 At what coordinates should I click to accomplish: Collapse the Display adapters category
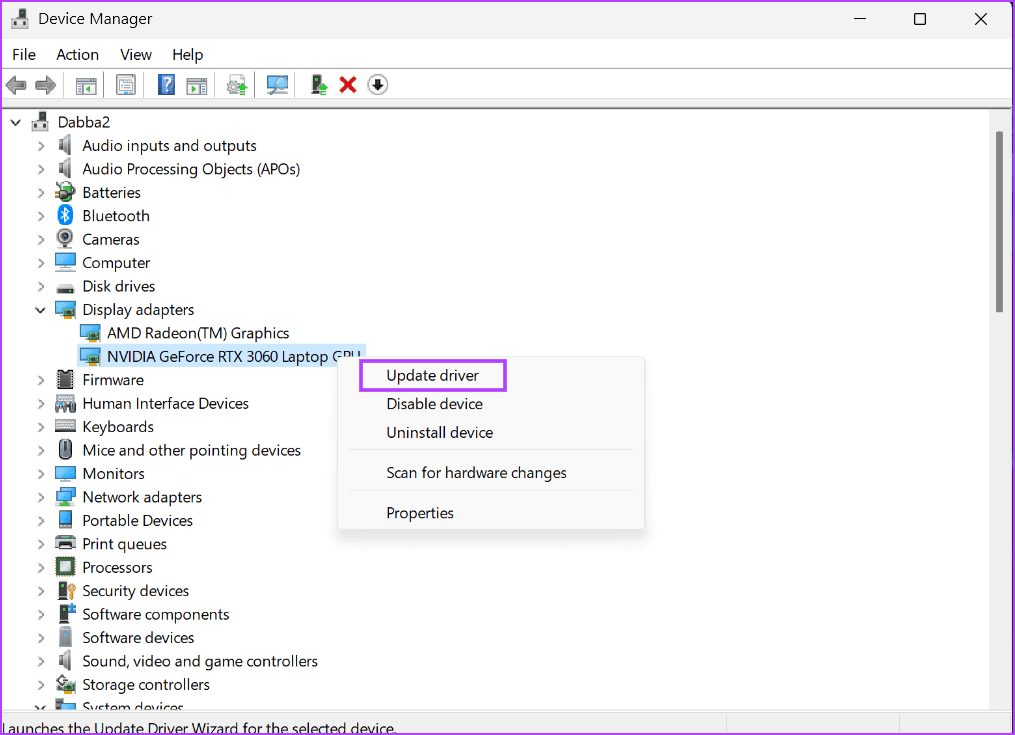click(40, 309)
